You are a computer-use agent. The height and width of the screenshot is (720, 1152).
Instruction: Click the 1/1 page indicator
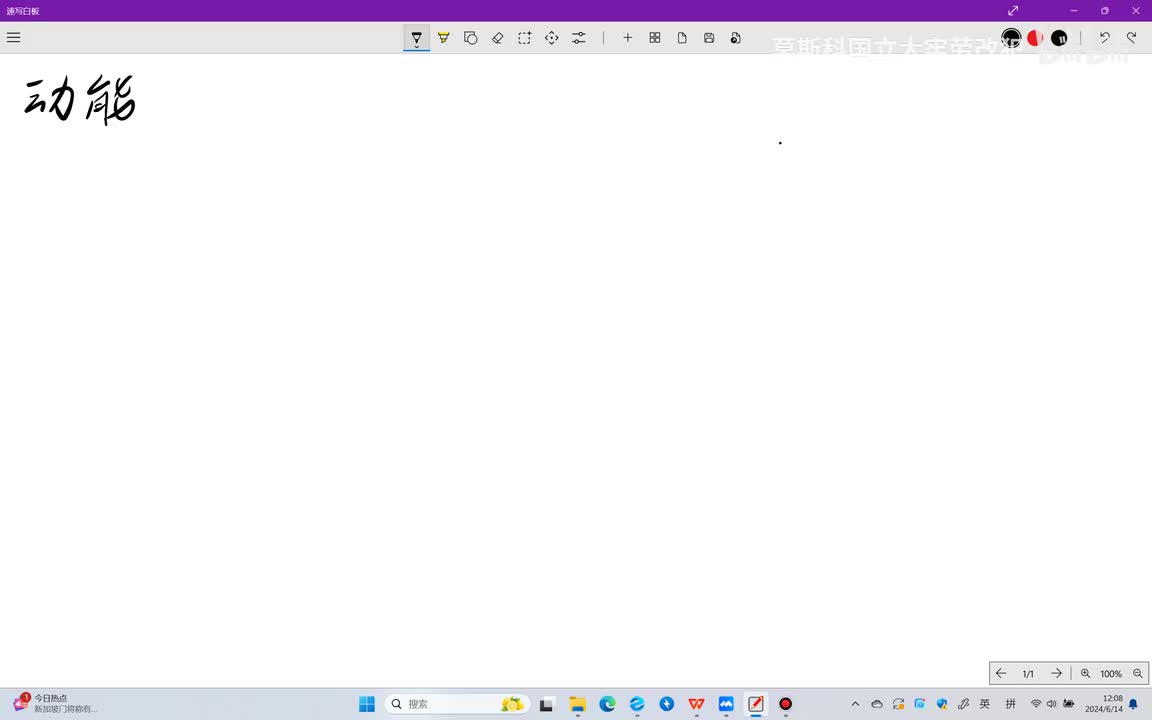point(1028,674)
